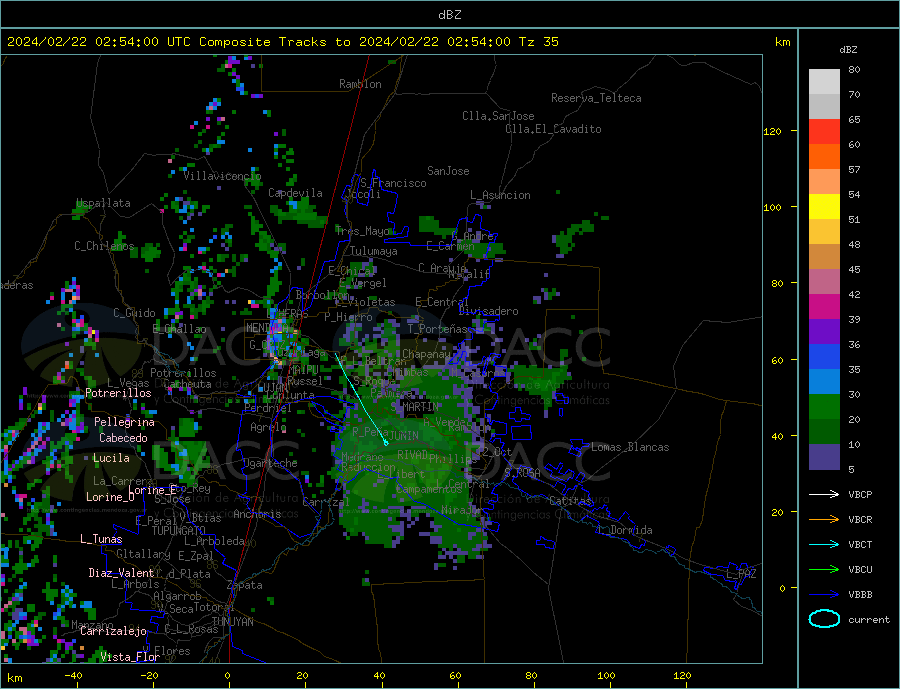Viewport: 900px width, 689px height.
Task: Click the light blue 35 dBZ swatch
Action: point(824,381)
